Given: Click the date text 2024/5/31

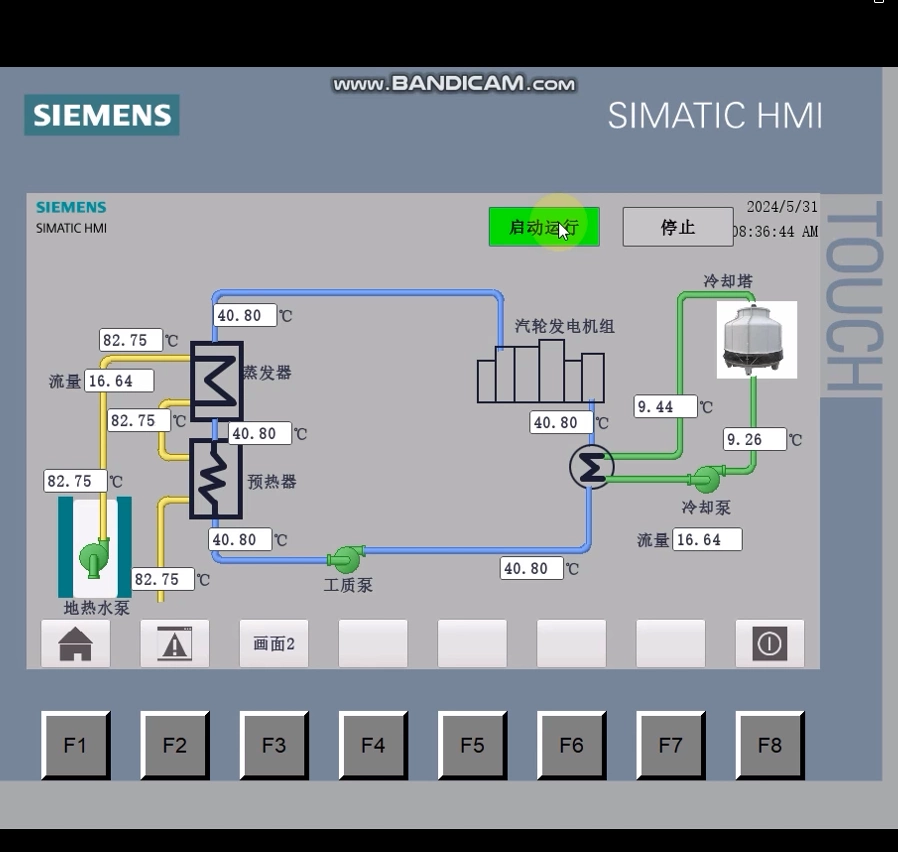Looking at the screenshot, I should 782,207.
